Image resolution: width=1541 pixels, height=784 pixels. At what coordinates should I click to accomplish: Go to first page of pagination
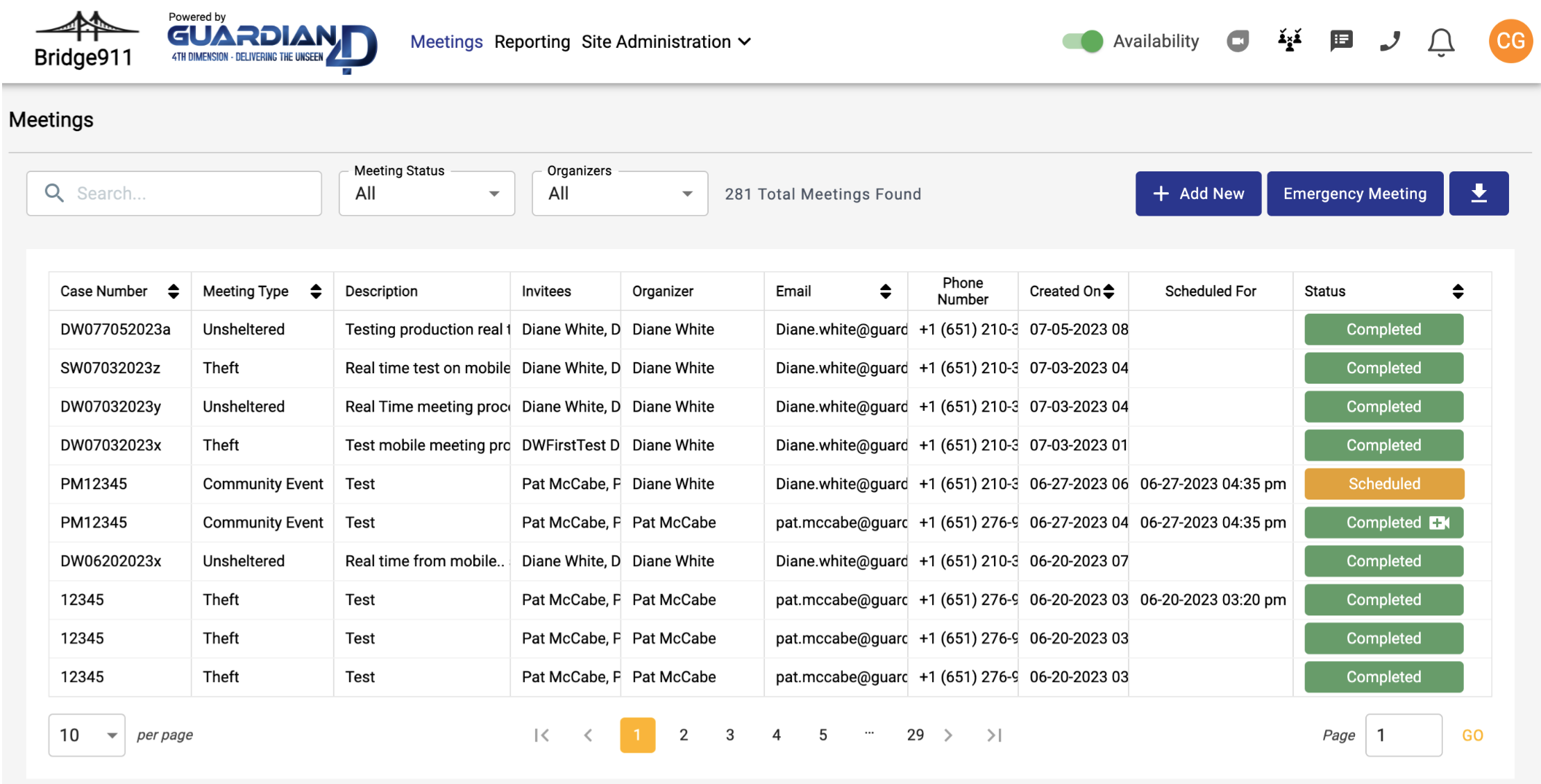coord(541,735)
